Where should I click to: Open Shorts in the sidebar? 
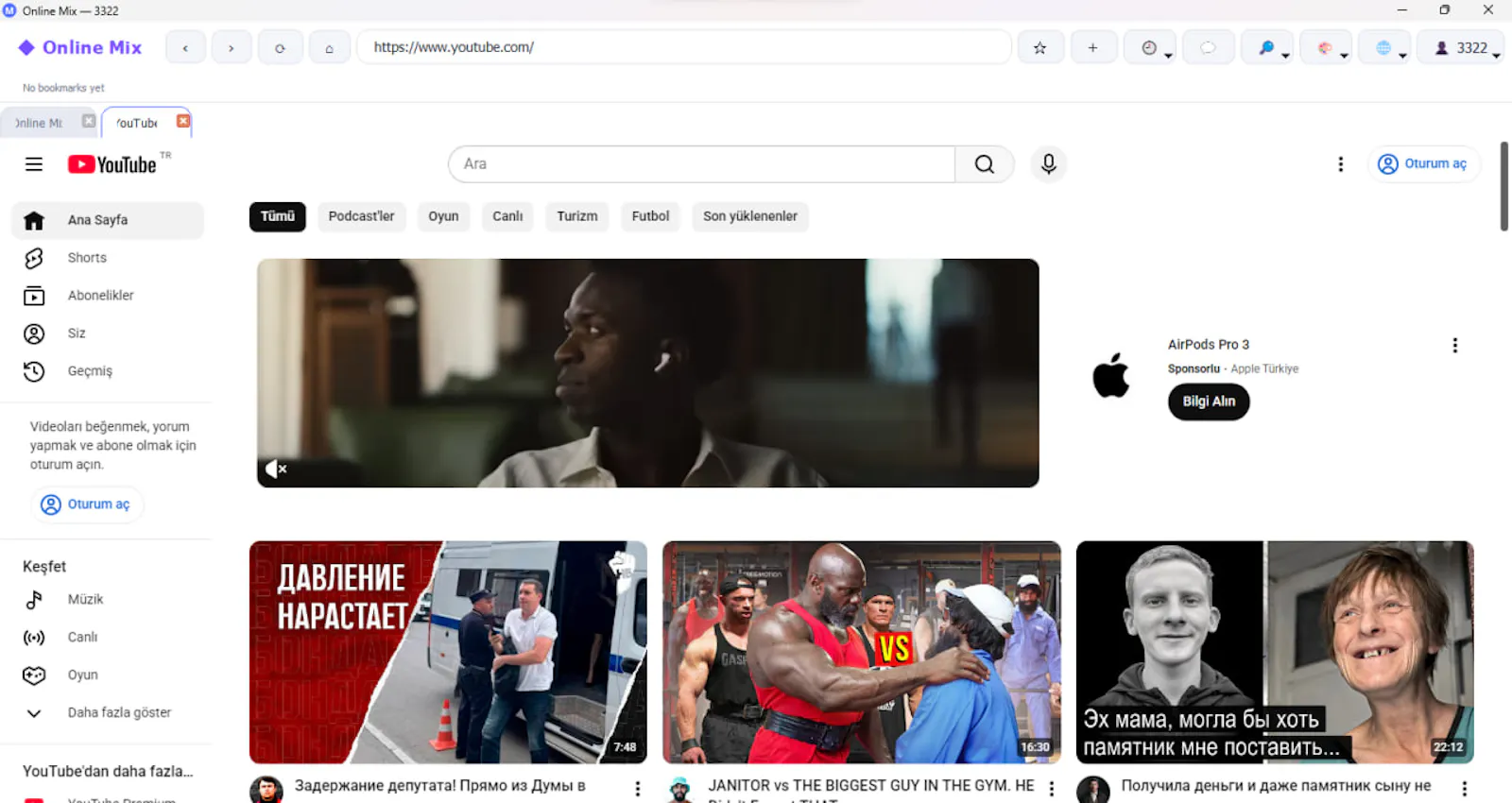pos(108,258)
